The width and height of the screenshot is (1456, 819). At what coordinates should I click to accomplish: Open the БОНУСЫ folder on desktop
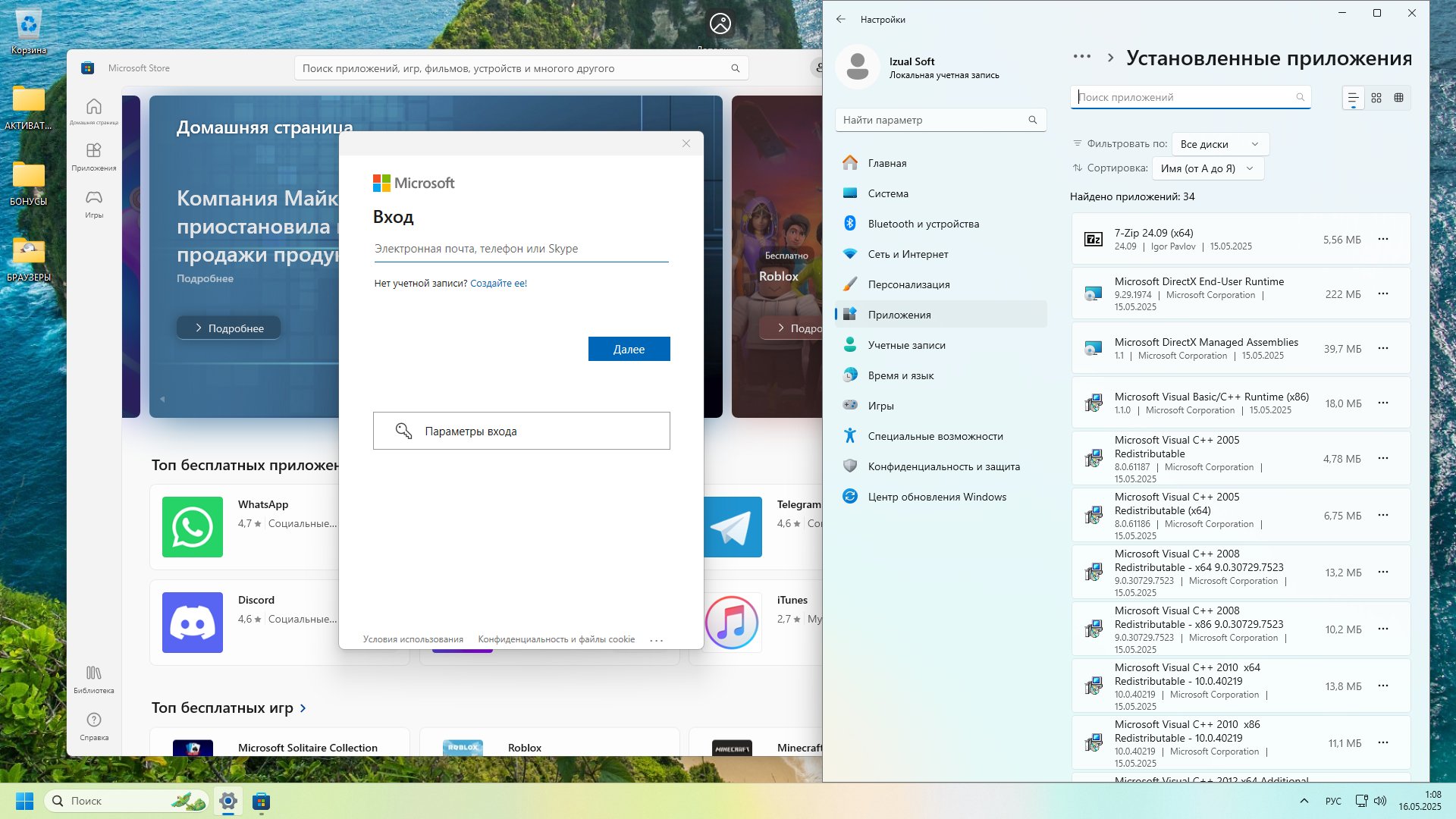(x=29, y=184)
